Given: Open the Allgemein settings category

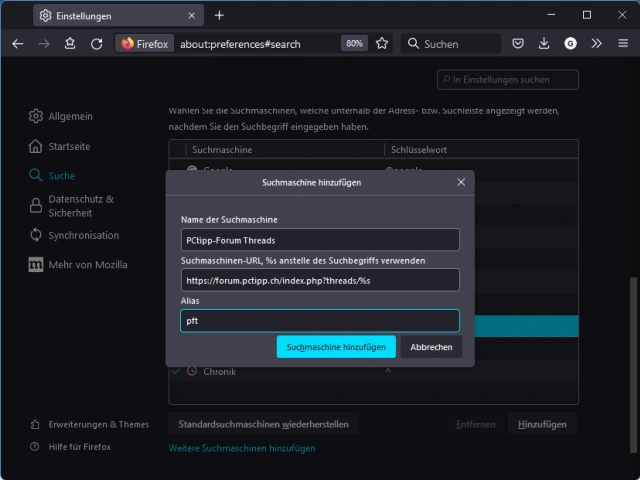Looking at the screenshot, I should [x=70, y=116].
